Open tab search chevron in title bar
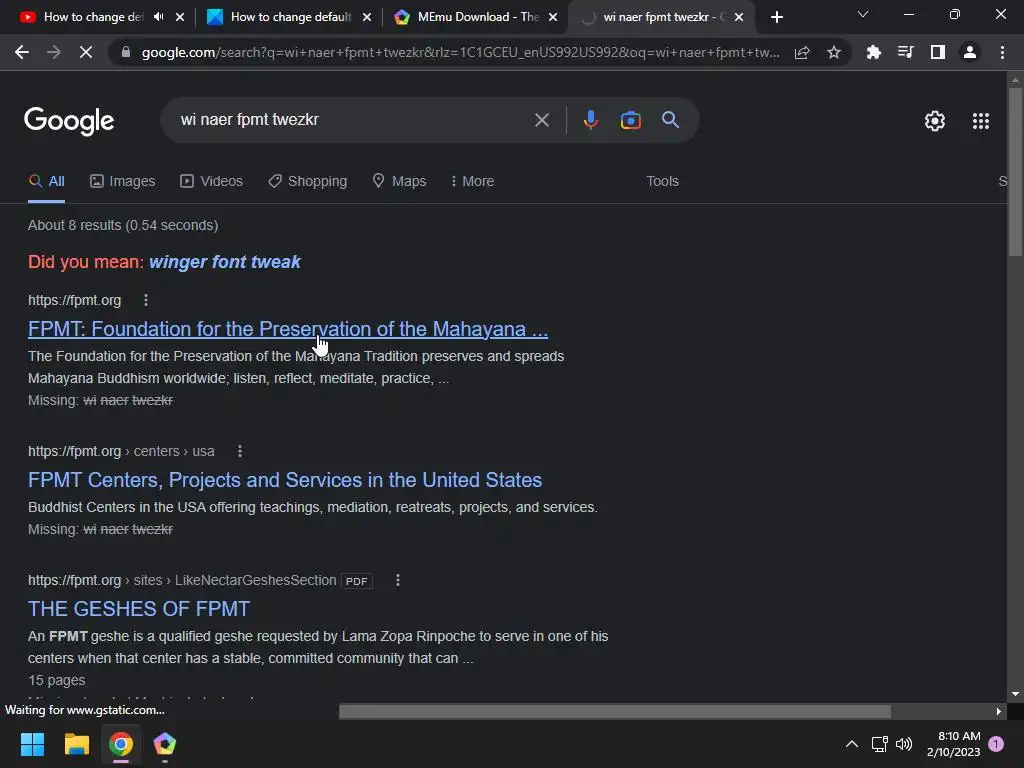Image resolution: width=1024 pixels, height=768 pixels. [863, 14]
